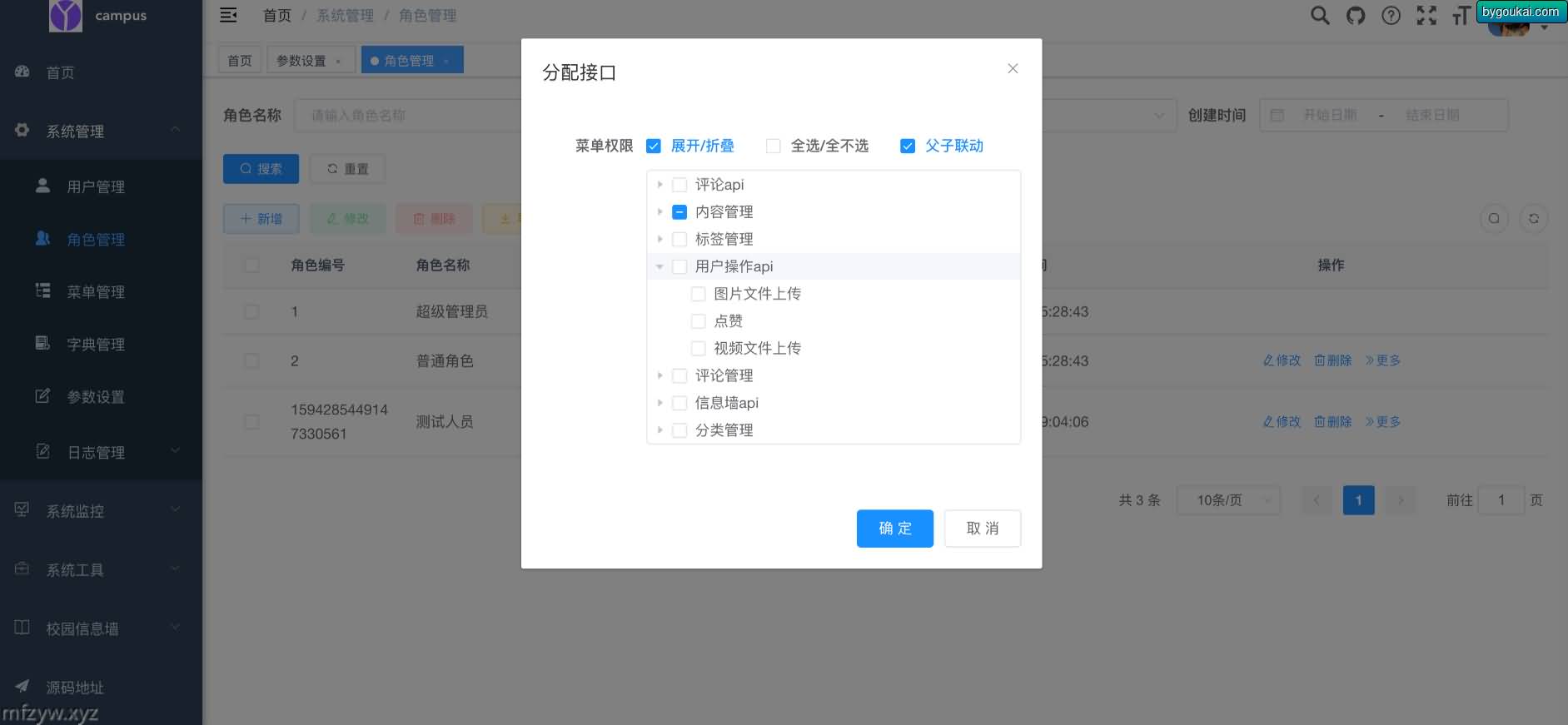The height and width of the screenshot is (725, 1568).
Task: Click the 前往 page number input field
Action: coord(1501,500)
